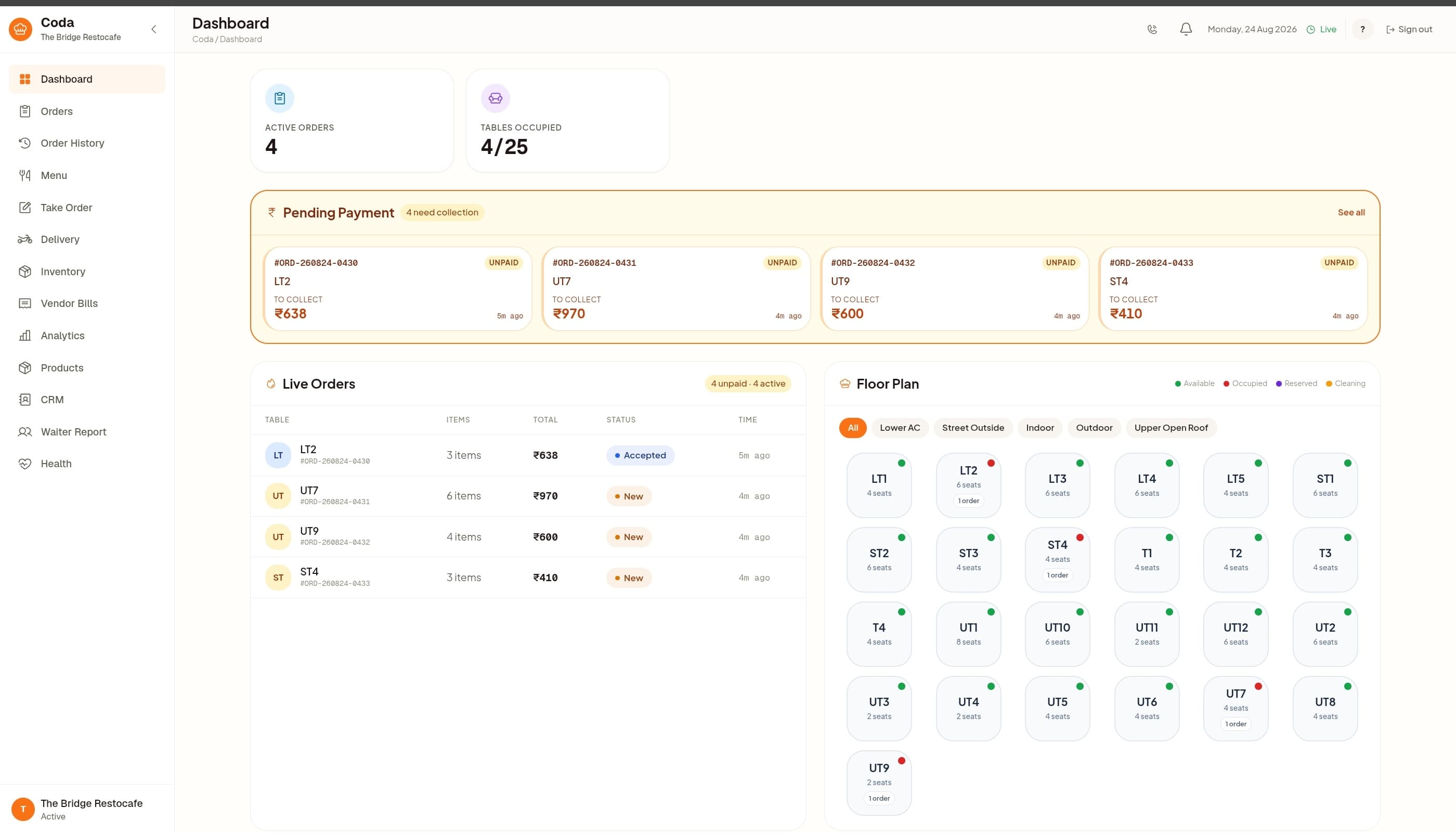Screen dimensions: 1456x833
Task: Click the Delivery scooter icon
Action: 24,239
